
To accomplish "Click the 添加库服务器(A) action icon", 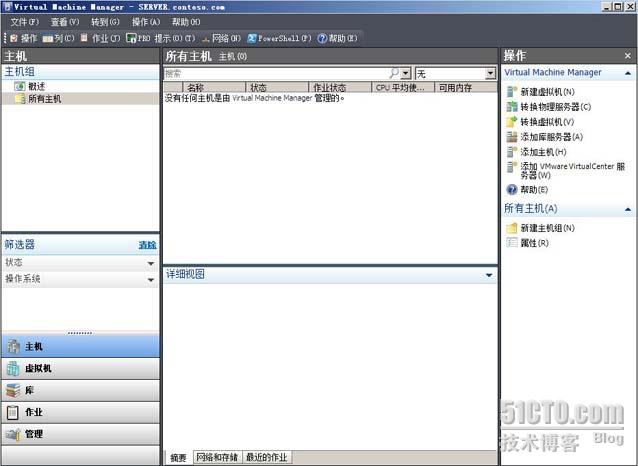I will click(511, 137).
